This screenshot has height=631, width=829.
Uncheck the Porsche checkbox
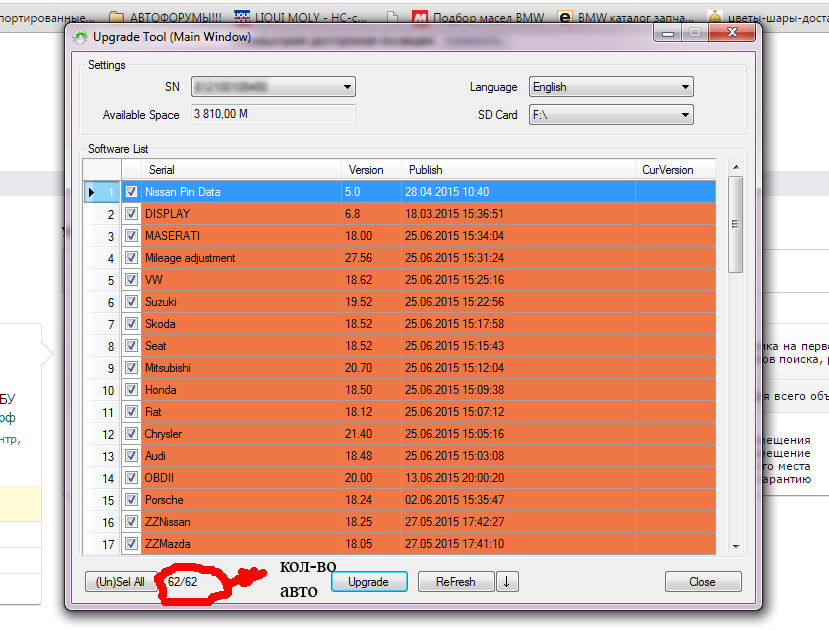(x=131, y=500)
